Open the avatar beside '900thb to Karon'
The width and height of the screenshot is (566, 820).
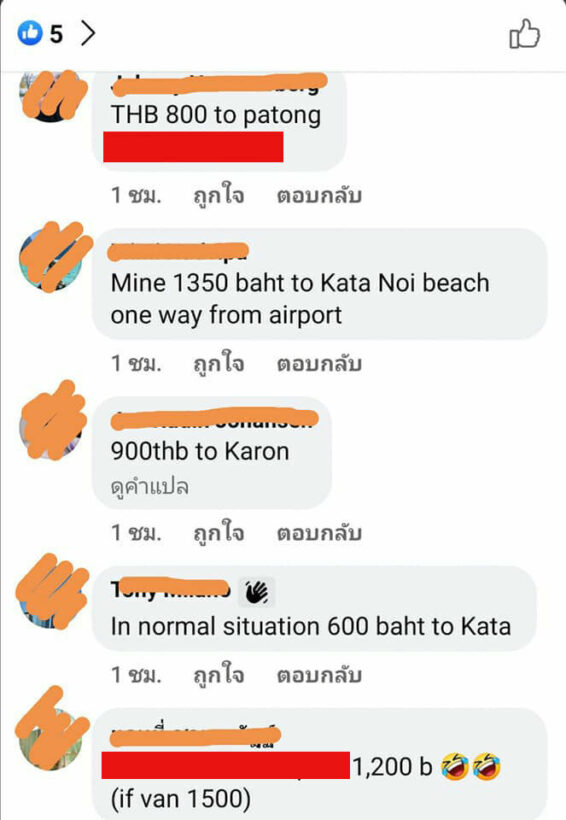51,427
